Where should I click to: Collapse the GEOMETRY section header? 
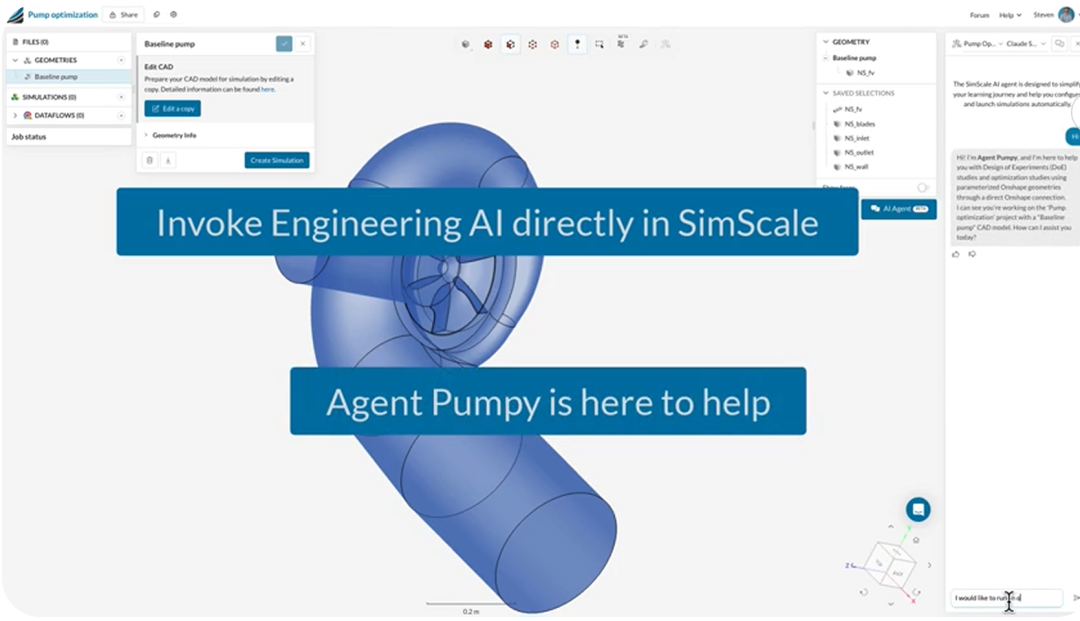tap(826, 42)
